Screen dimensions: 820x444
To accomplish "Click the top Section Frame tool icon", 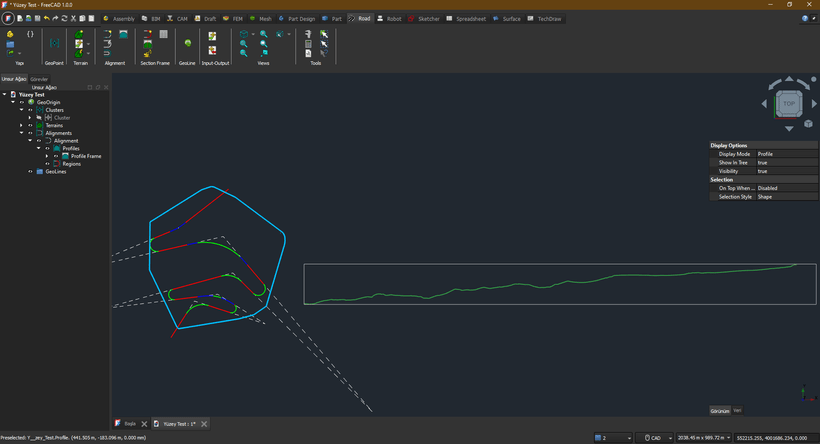I will [148, 34].
